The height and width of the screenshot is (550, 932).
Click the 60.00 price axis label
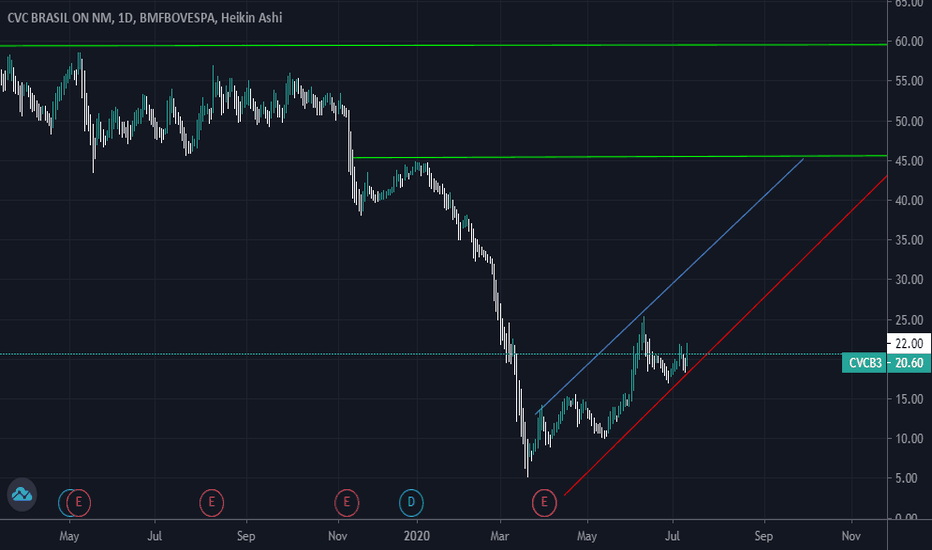point(909,42)
